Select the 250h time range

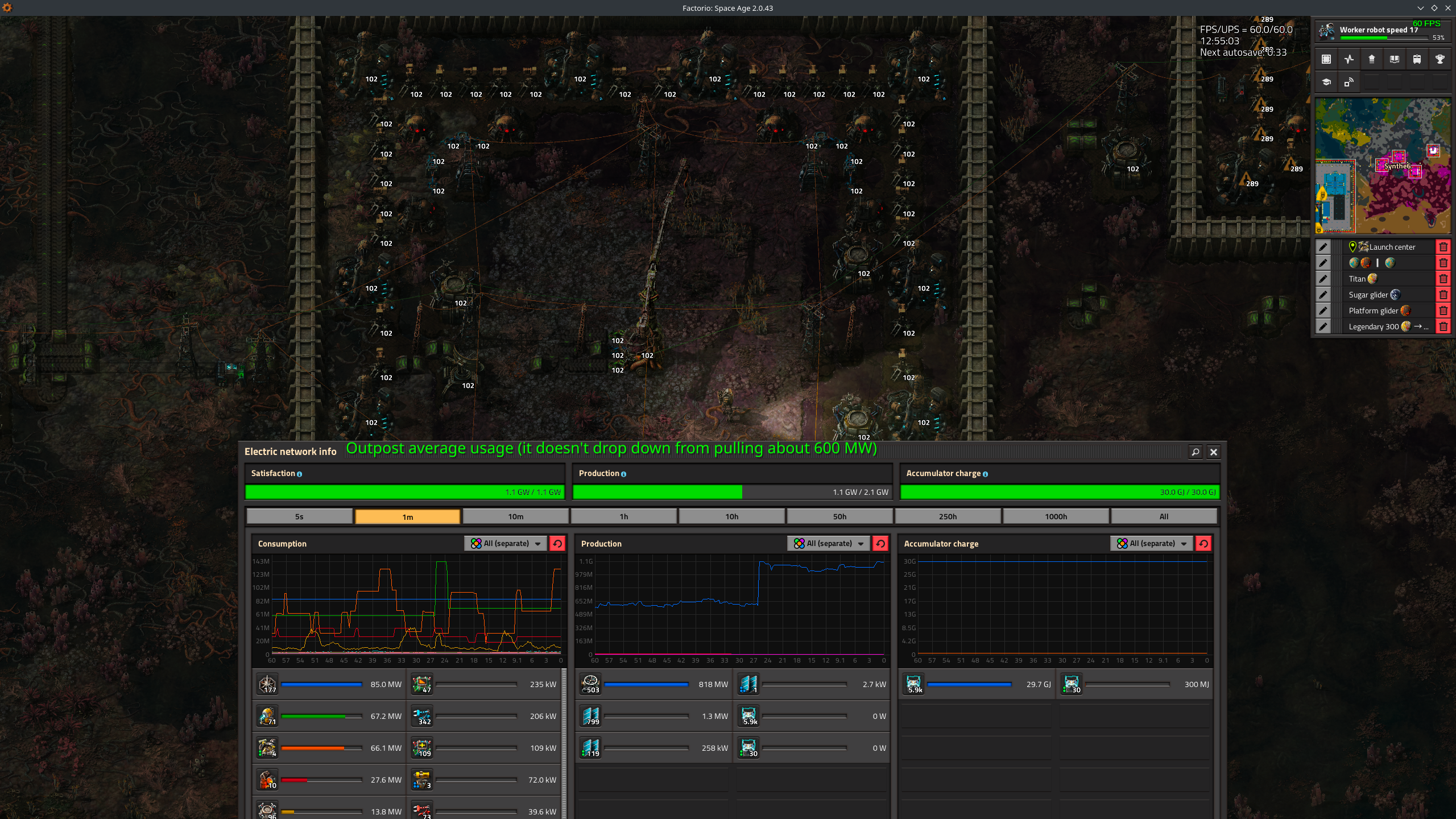948,516
